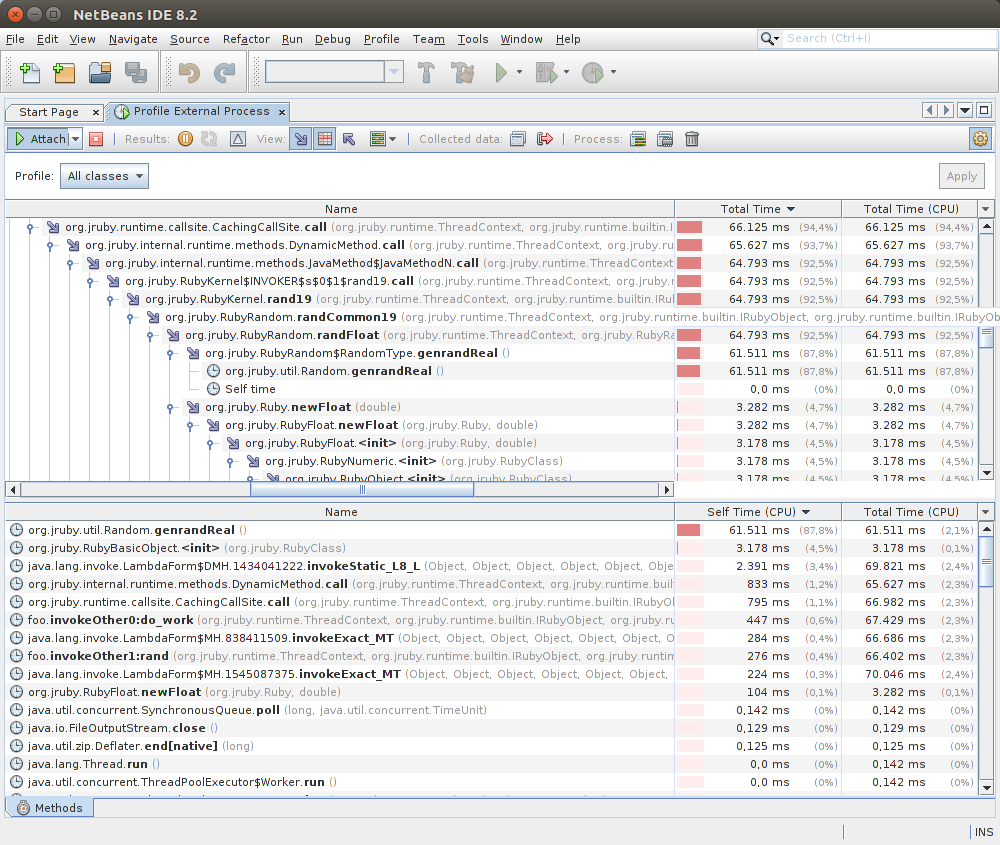Click the export collected data icon
The image size is (1000, 845).
click(545, 139)
